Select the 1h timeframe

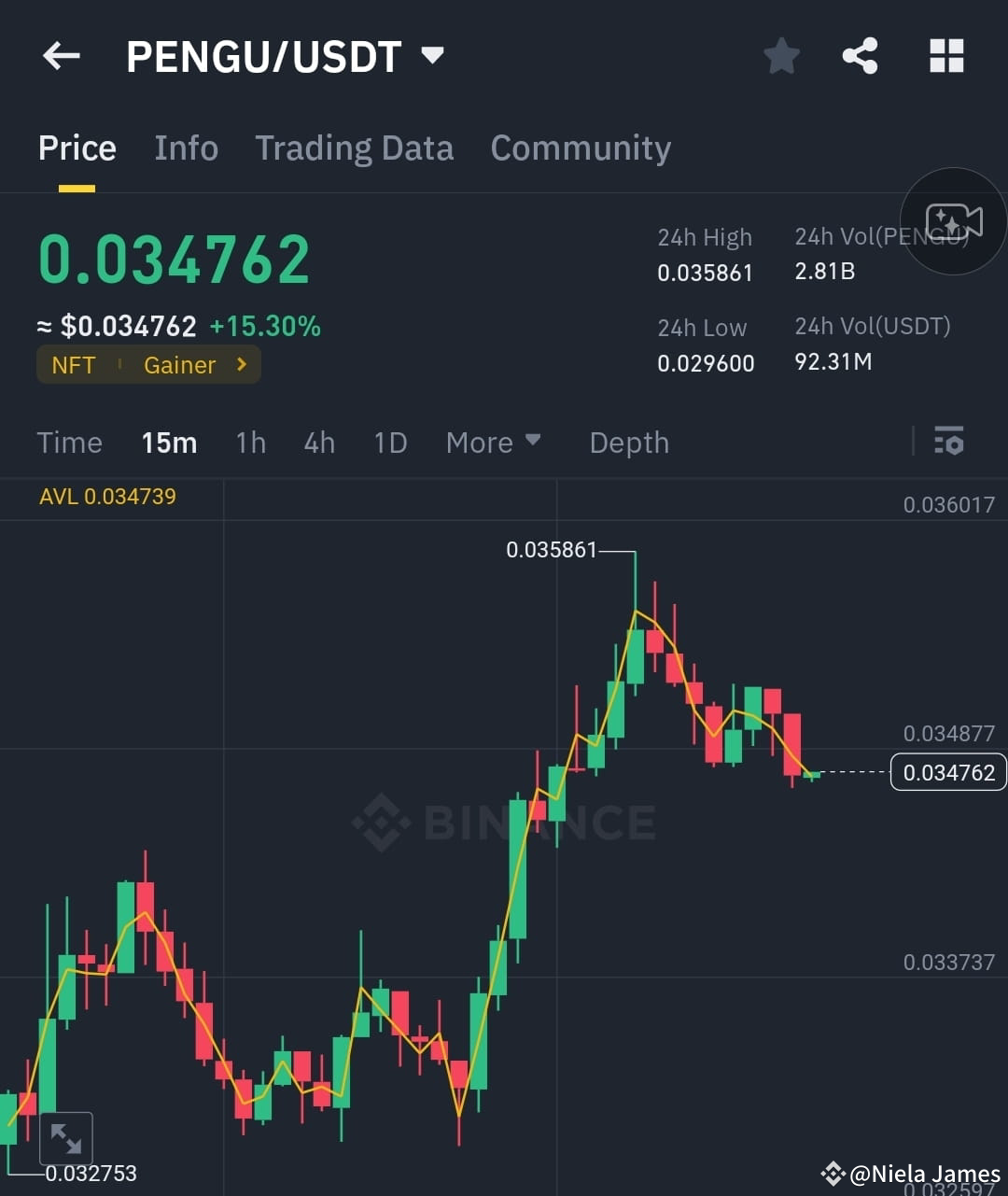250,443
